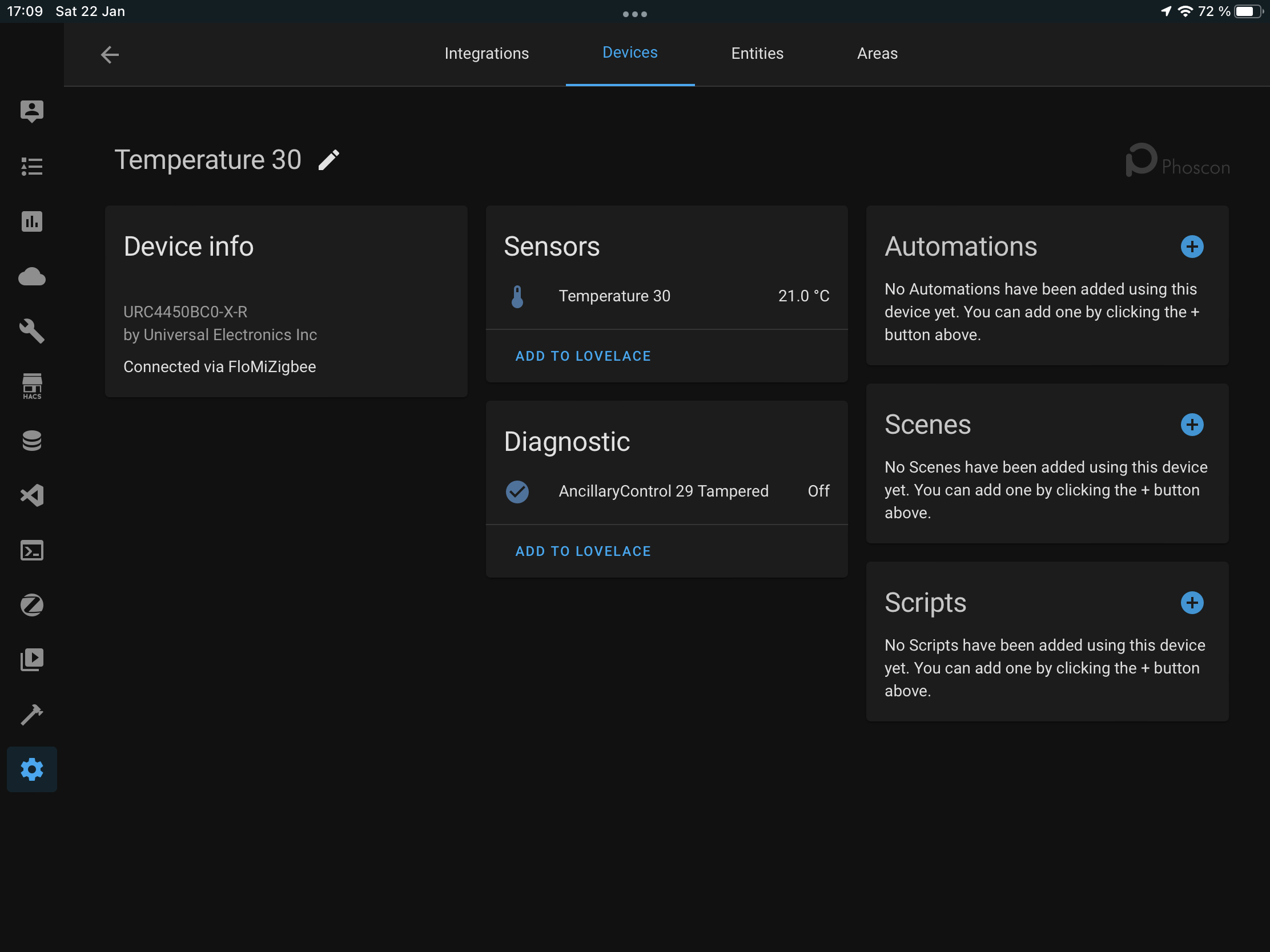Open Zigbee2MQTT sidebar icon
The width and height of the screenshot is (1270, 952).
click(31, 605)
